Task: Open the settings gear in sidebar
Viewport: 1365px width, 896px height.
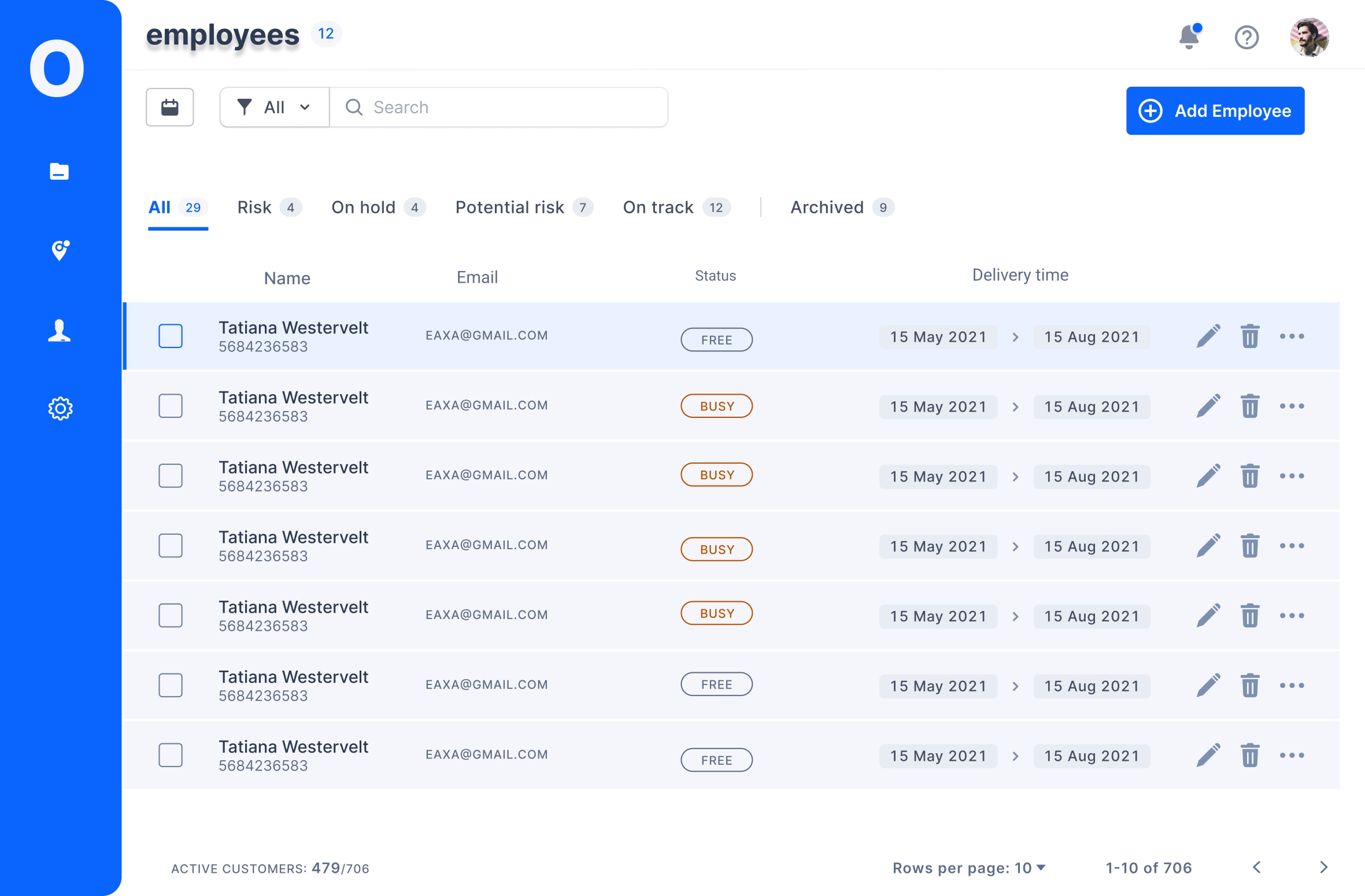Action: 60,409
